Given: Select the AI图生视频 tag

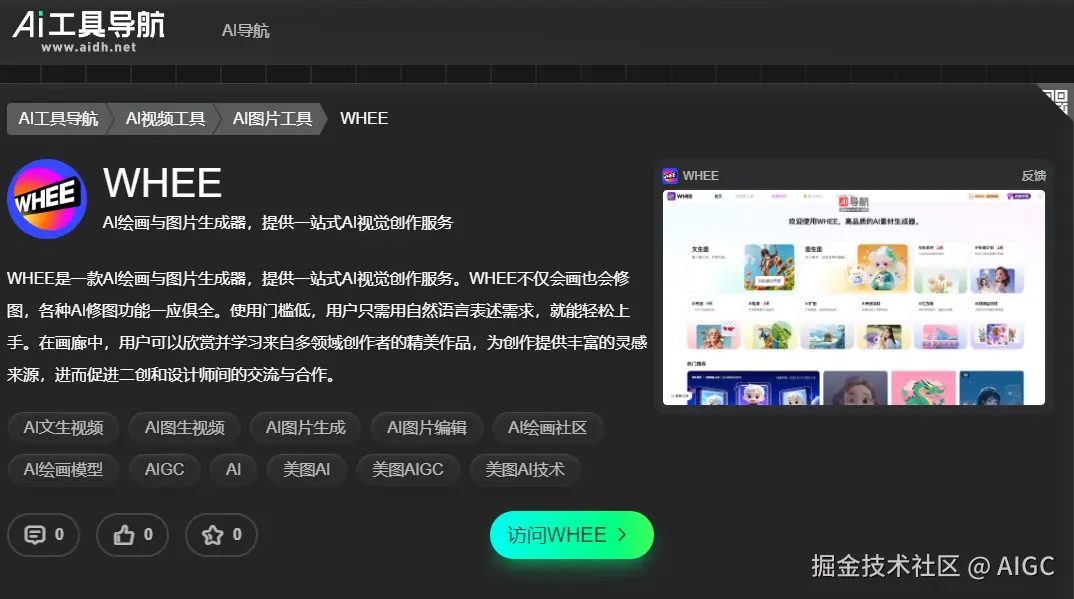Looking at the screenshot, I should (x=184, y=428).
